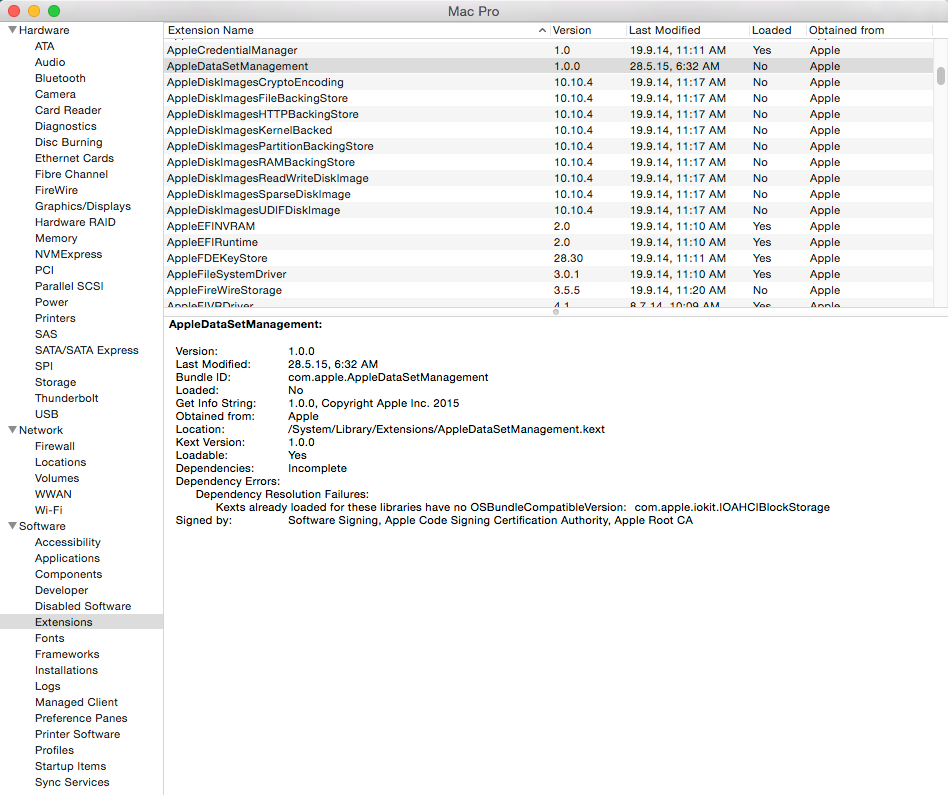Viewport: 948px width, 795px height.
Task: Open Preference Panes section
Action: pos(81,718)
